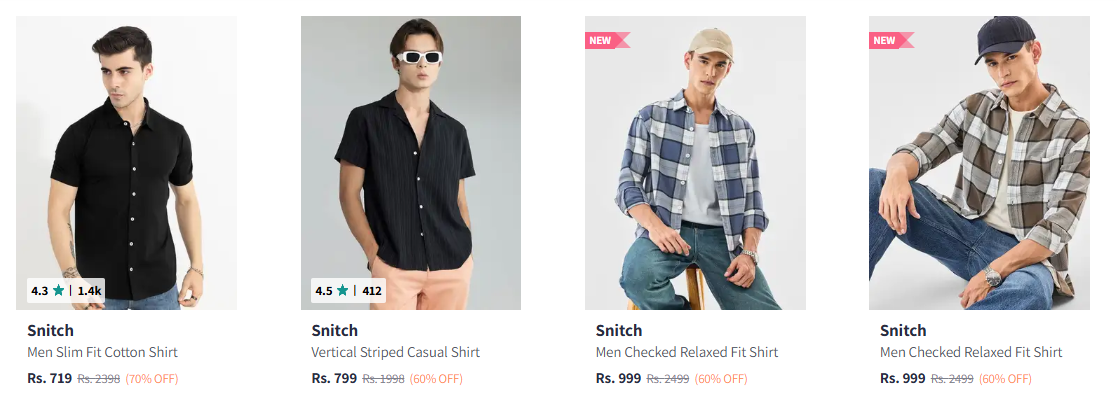Click the 1.4k ratings count
The image size is (1117, 413).
(90, 291)
